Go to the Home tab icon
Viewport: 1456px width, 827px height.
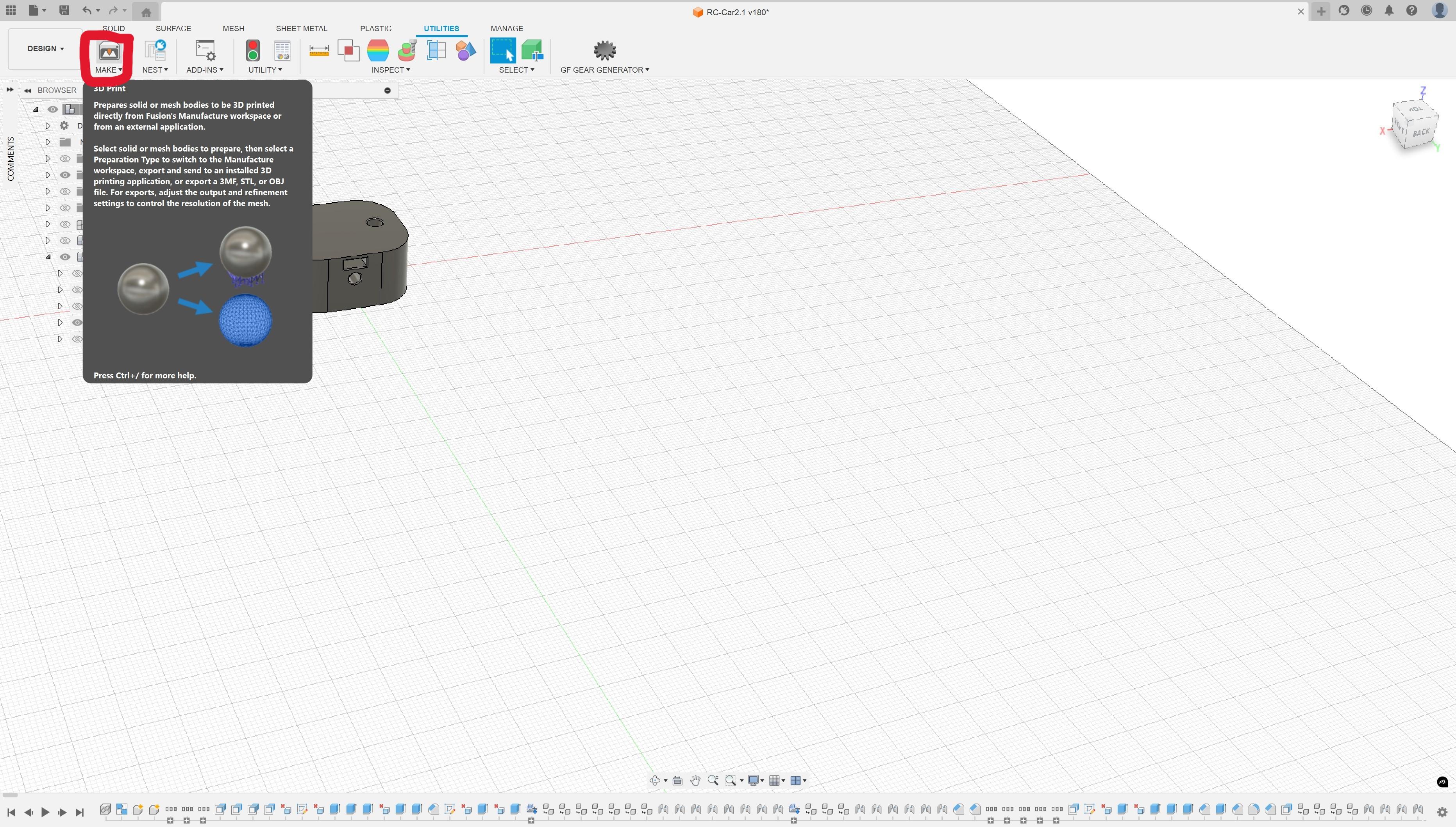(146, 12)
